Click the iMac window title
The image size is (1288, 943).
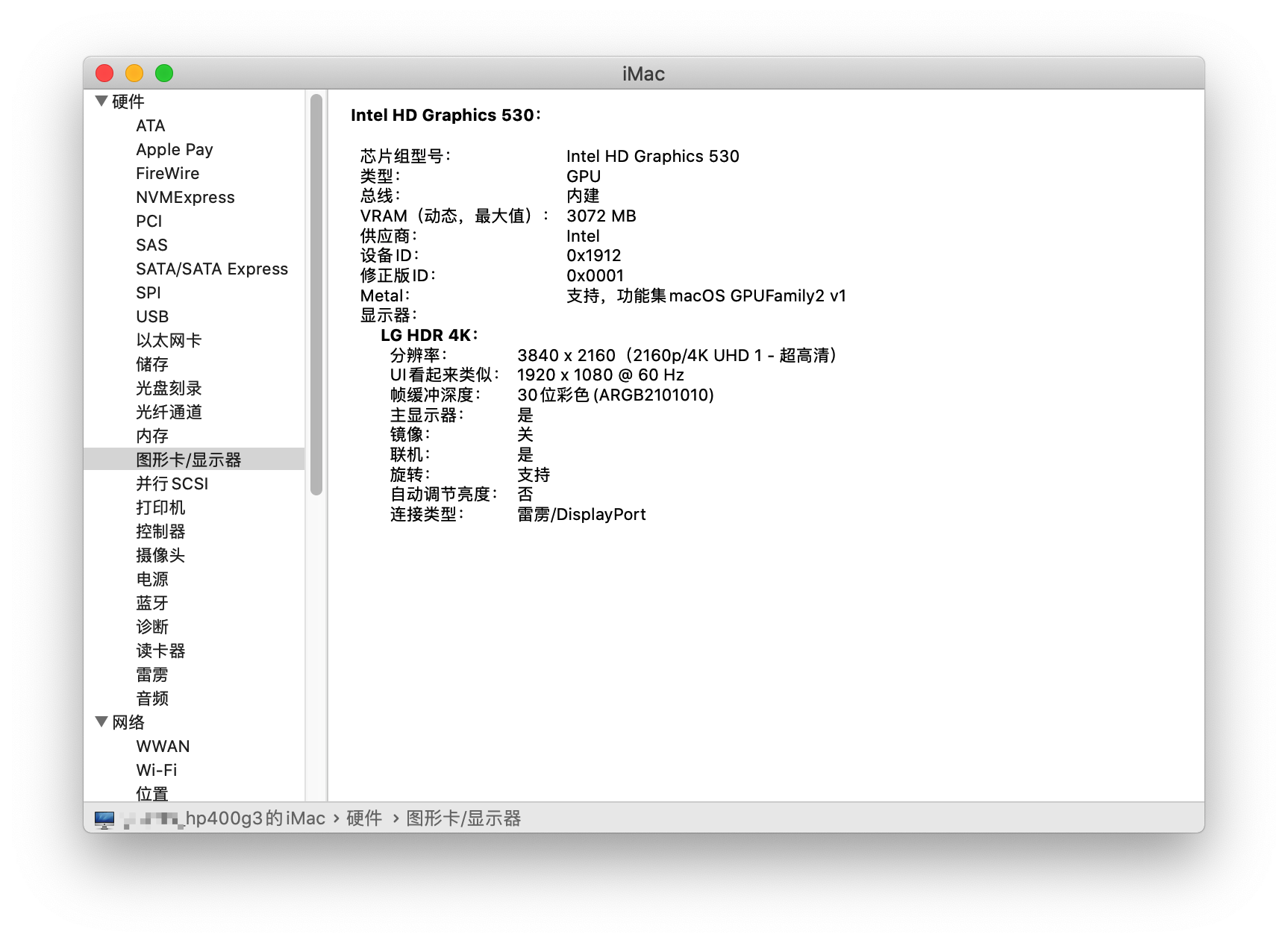(x=643, y=74)
